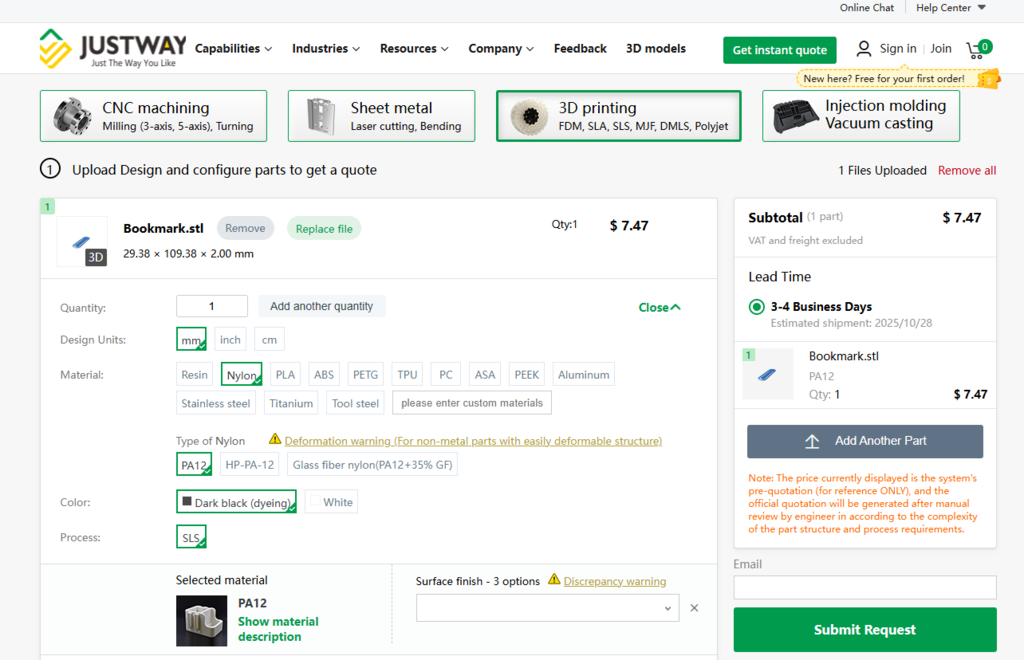
Task: Click Submit Request button
Action: click(x=865, y=630)
